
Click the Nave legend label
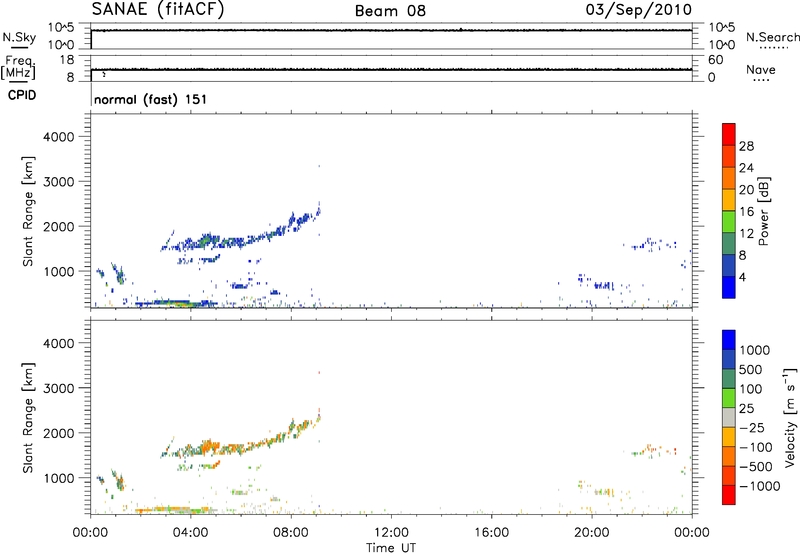pyautogui.click(x=761, y=70)
